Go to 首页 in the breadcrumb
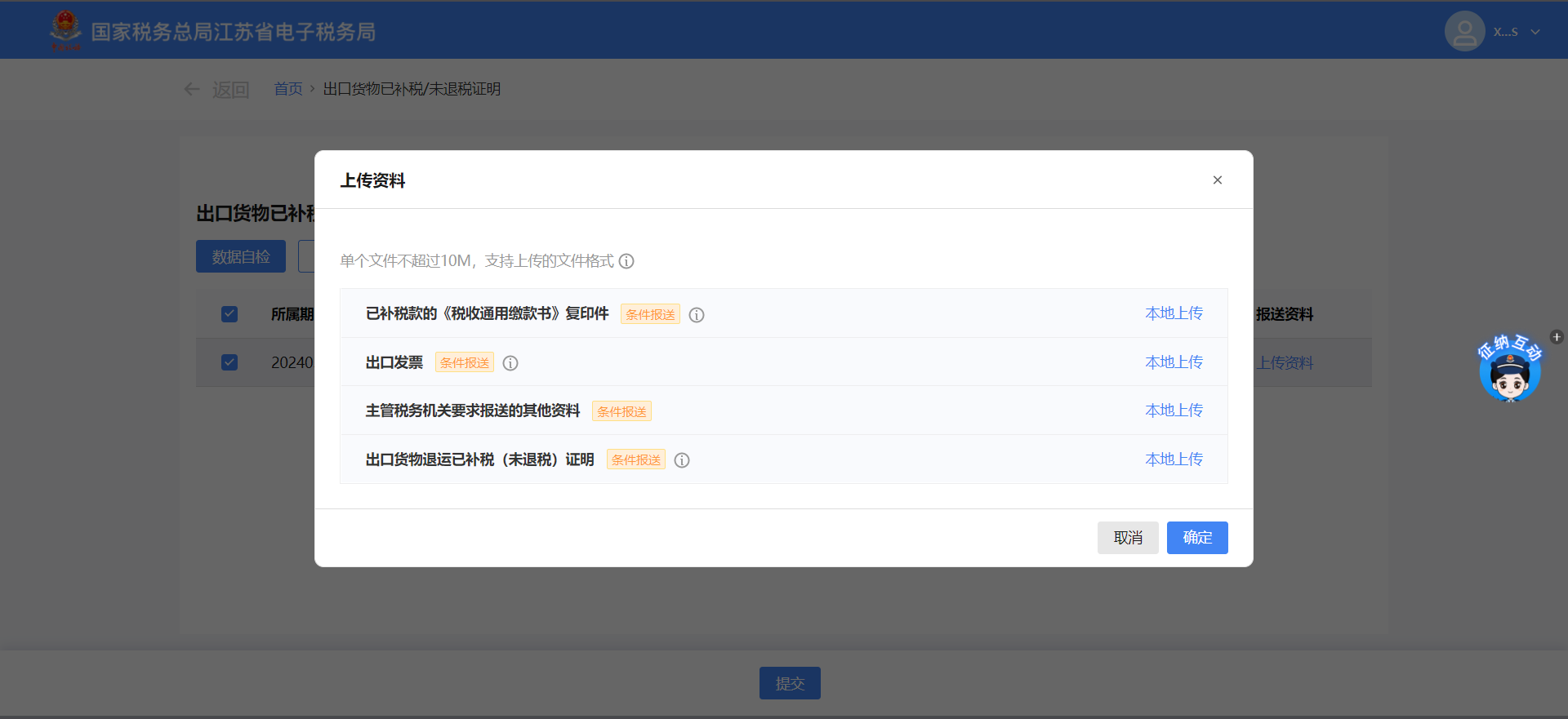The height and width of the screenshot is (719, 1568). [x=287, y=89]
